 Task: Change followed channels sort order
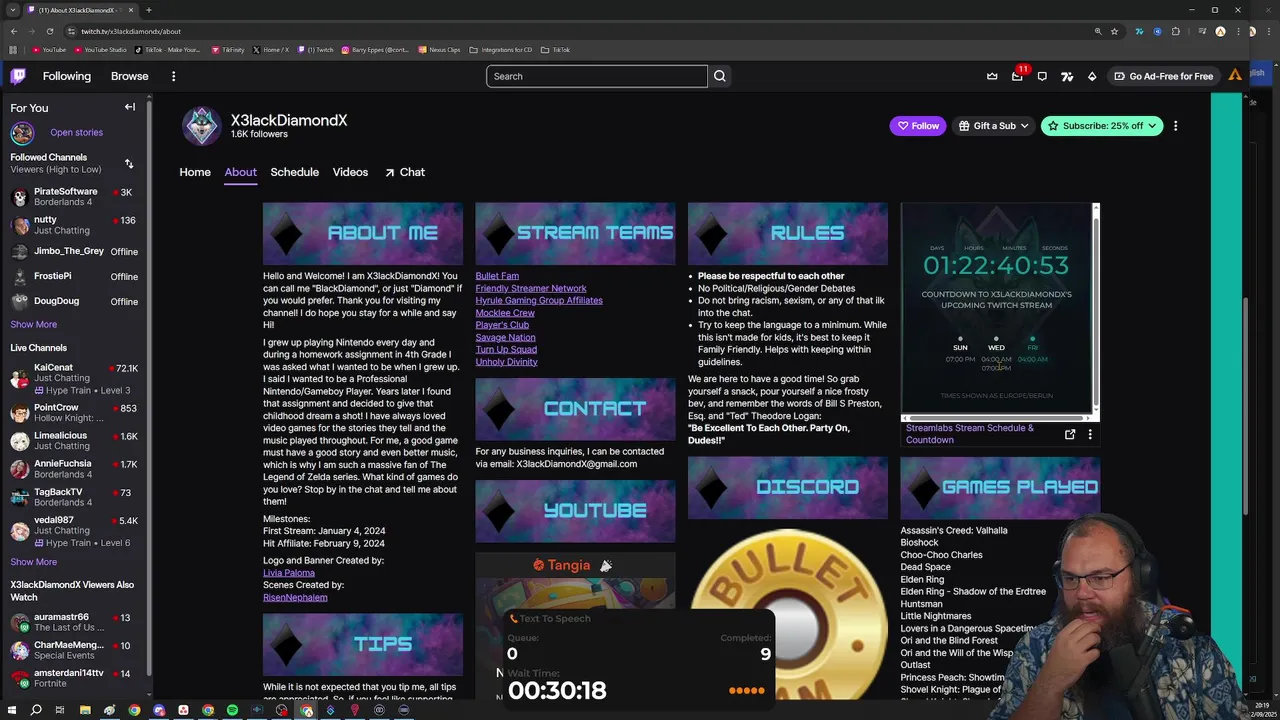(x=128, y=163)
